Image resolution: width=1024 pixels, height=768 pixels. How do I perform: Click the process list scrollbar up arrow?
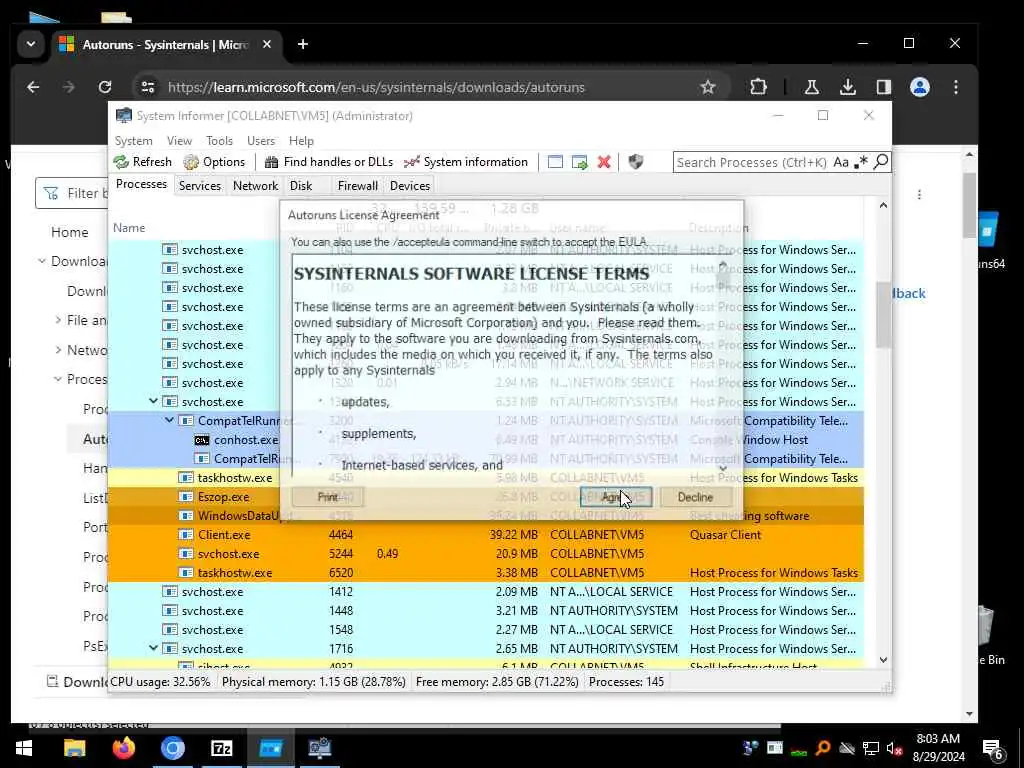click(883, 206)
